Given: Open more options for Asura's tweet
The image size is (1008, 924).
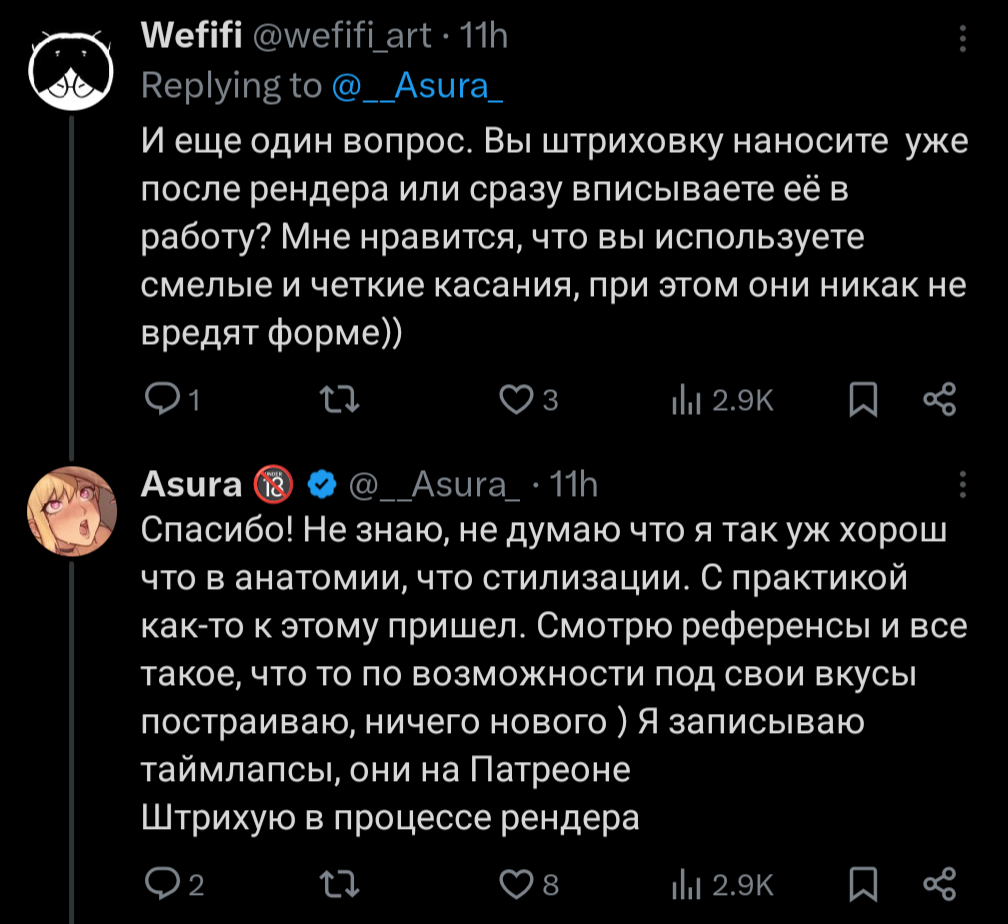Looking at the screenshot, I should coord(962,485).
